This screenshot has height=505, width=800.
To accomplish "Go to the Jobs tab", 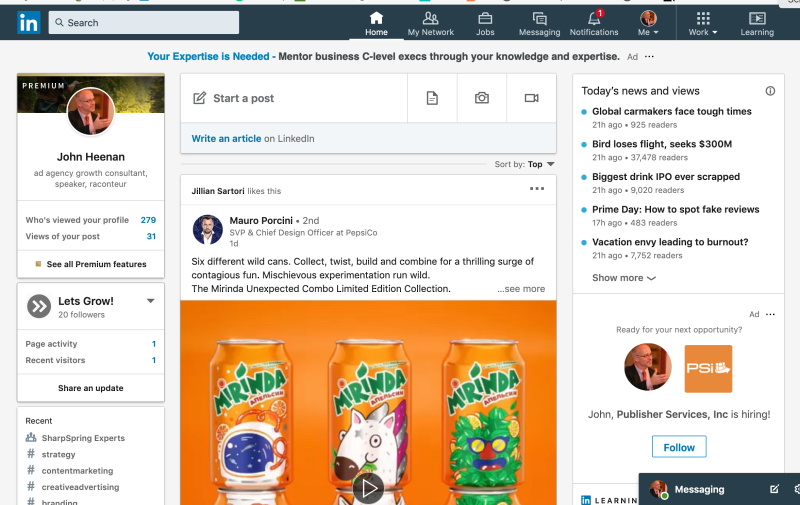I will tap(485, 24).
